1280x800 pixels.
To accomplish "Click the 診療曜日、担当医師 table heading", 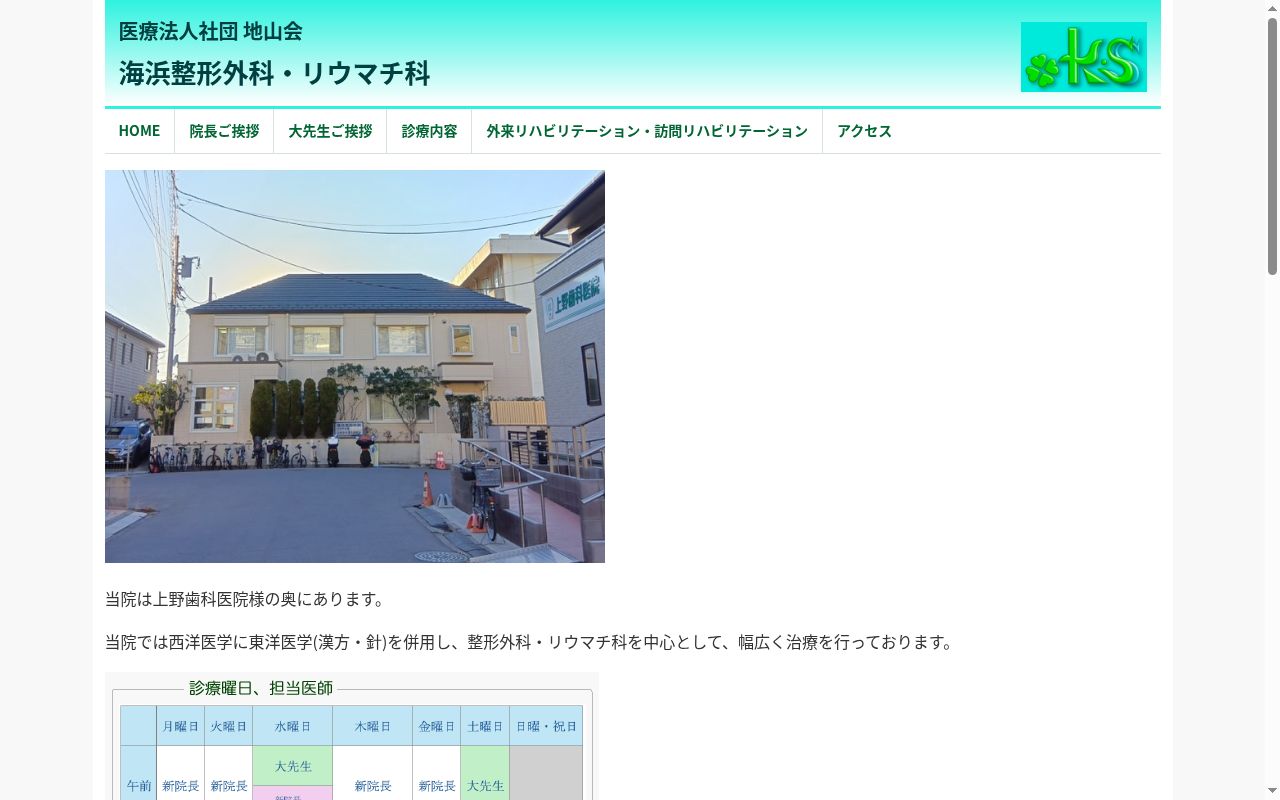I will tap(261, 688).
